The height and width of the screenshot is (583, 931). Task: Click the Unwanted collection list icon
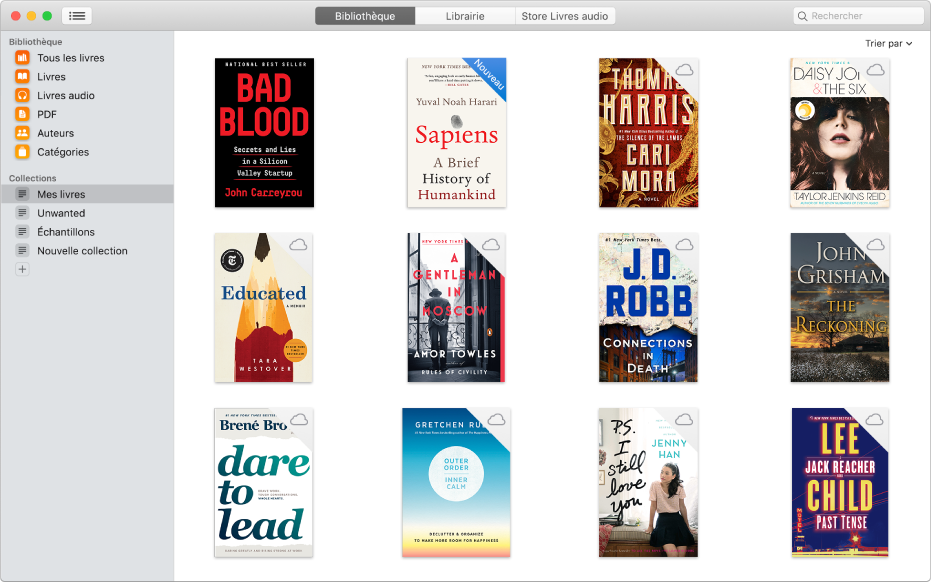click(23, 213)
